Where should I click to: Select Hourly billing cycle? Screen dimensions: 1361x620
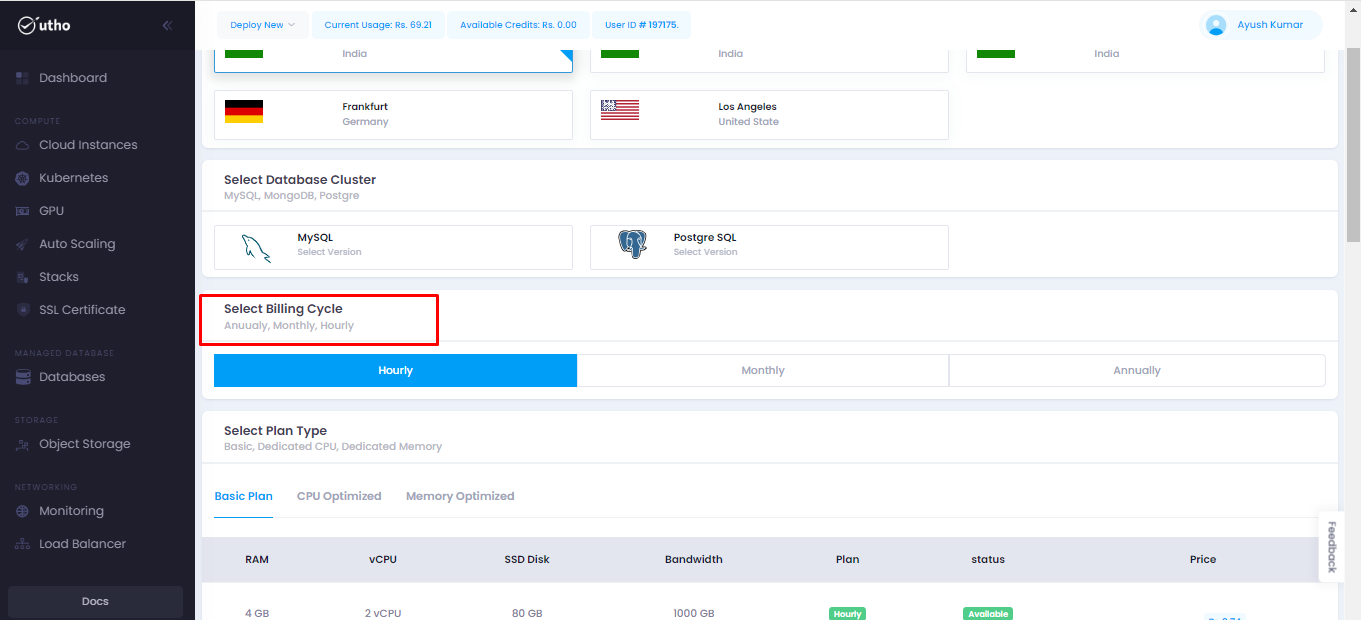coord(395,370)
